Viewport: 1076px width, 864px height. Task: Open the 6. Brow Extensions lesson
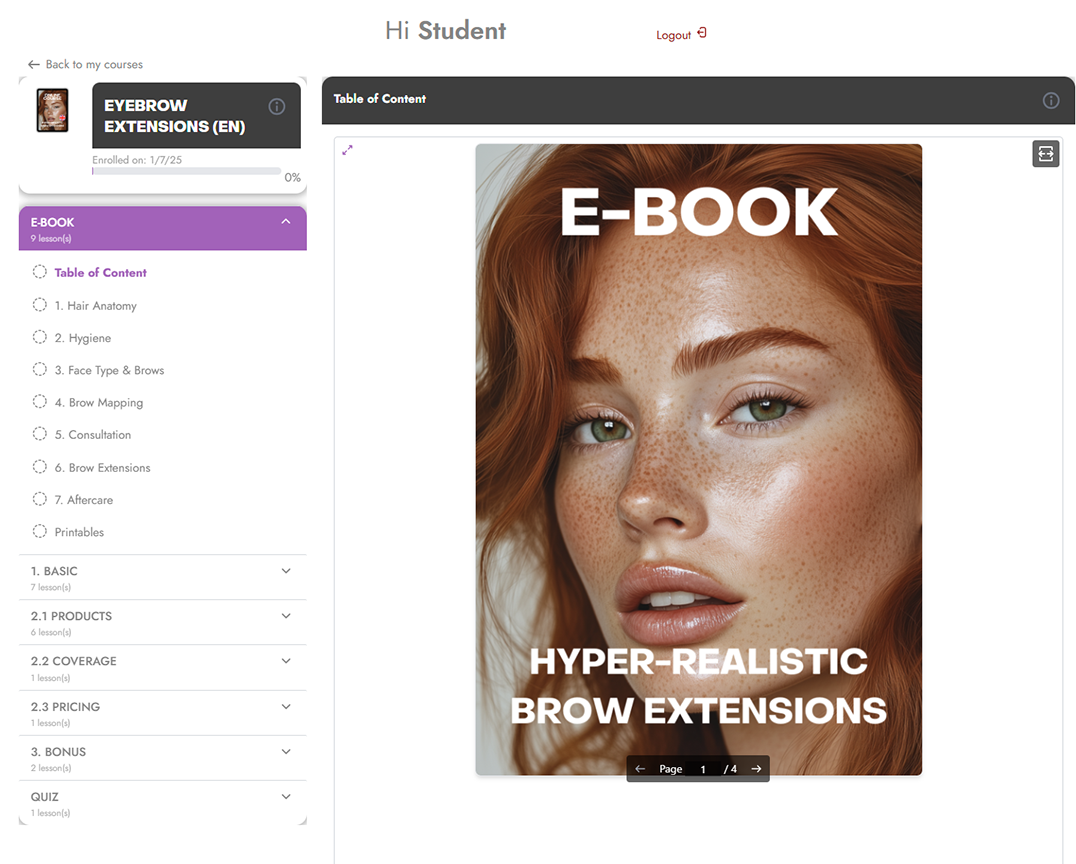(102, 468)
